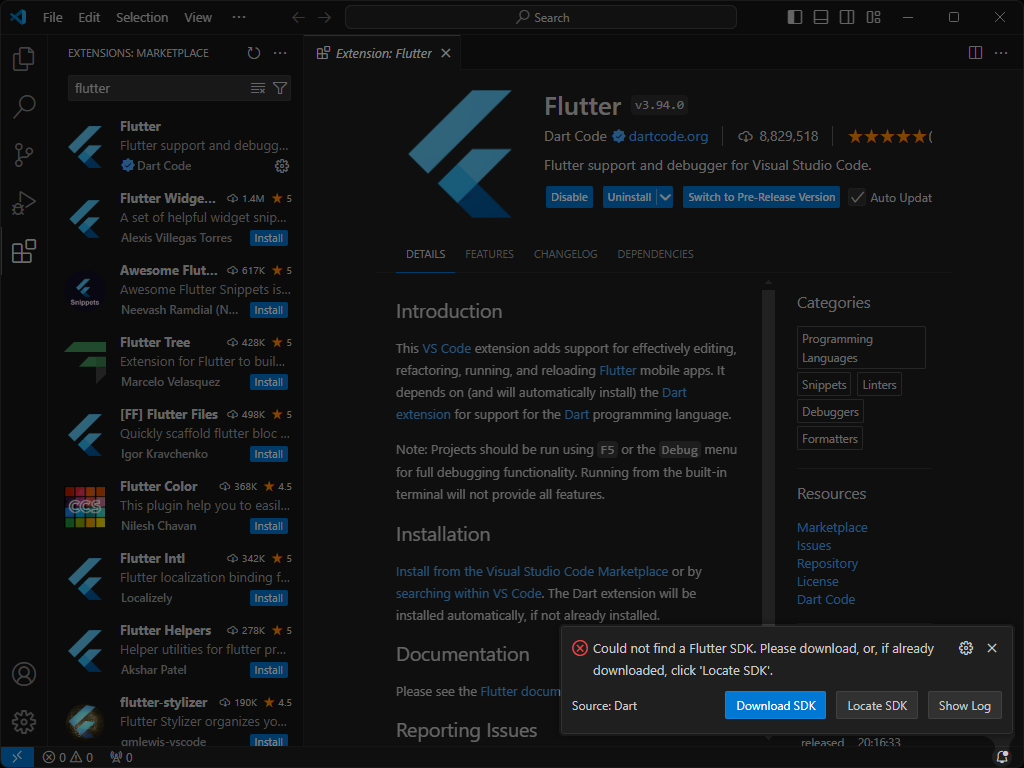
Task: Select the Details tab
Action: [x=426, y=254]
